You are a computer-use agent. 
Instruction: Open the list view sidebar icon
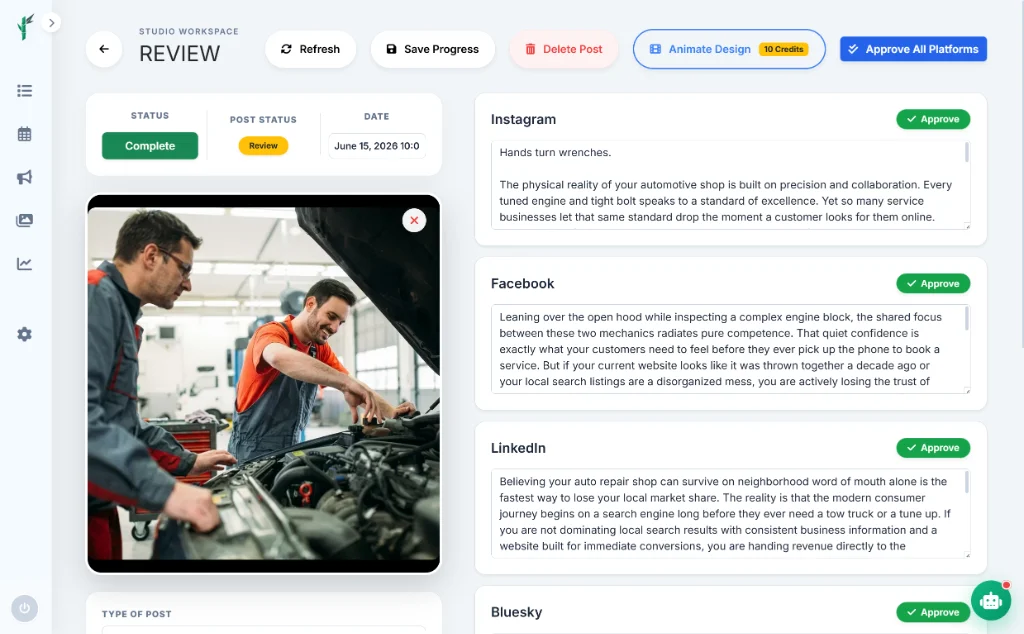[24, 91]
